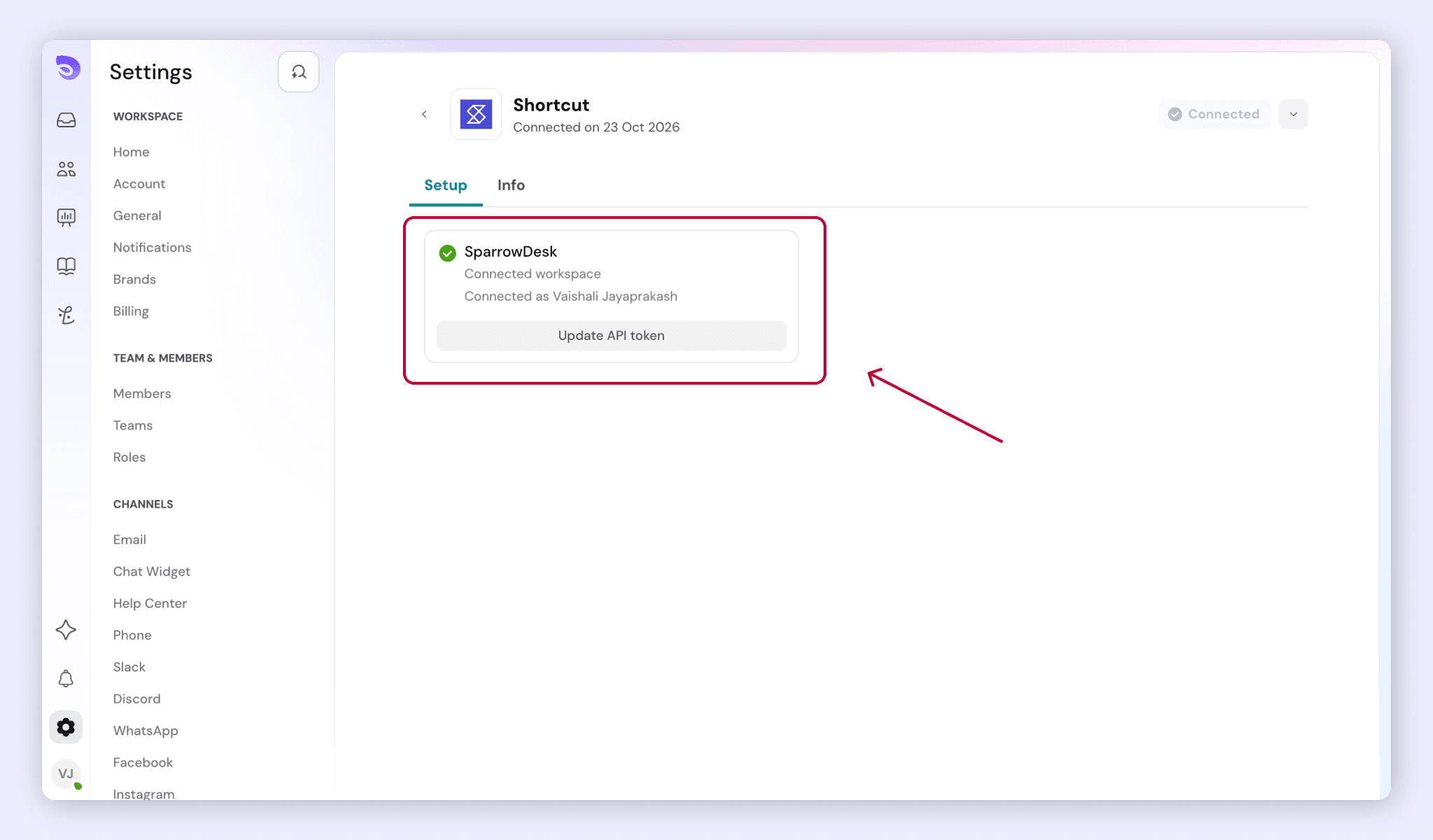Open Facebook channel settings
The width and height of the screenshot is (1433, 840).
point(143,762)
